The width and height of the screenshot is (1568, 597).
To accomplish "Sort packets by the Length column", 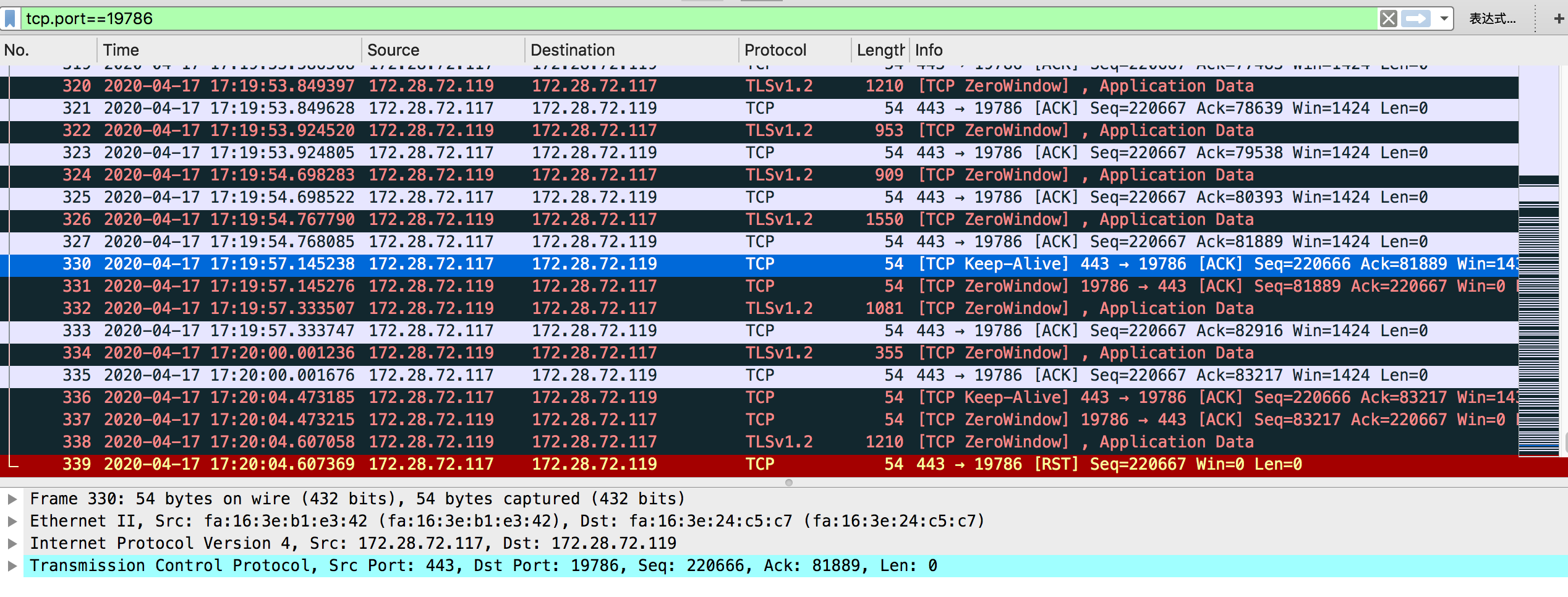I will tap(878, 50).
